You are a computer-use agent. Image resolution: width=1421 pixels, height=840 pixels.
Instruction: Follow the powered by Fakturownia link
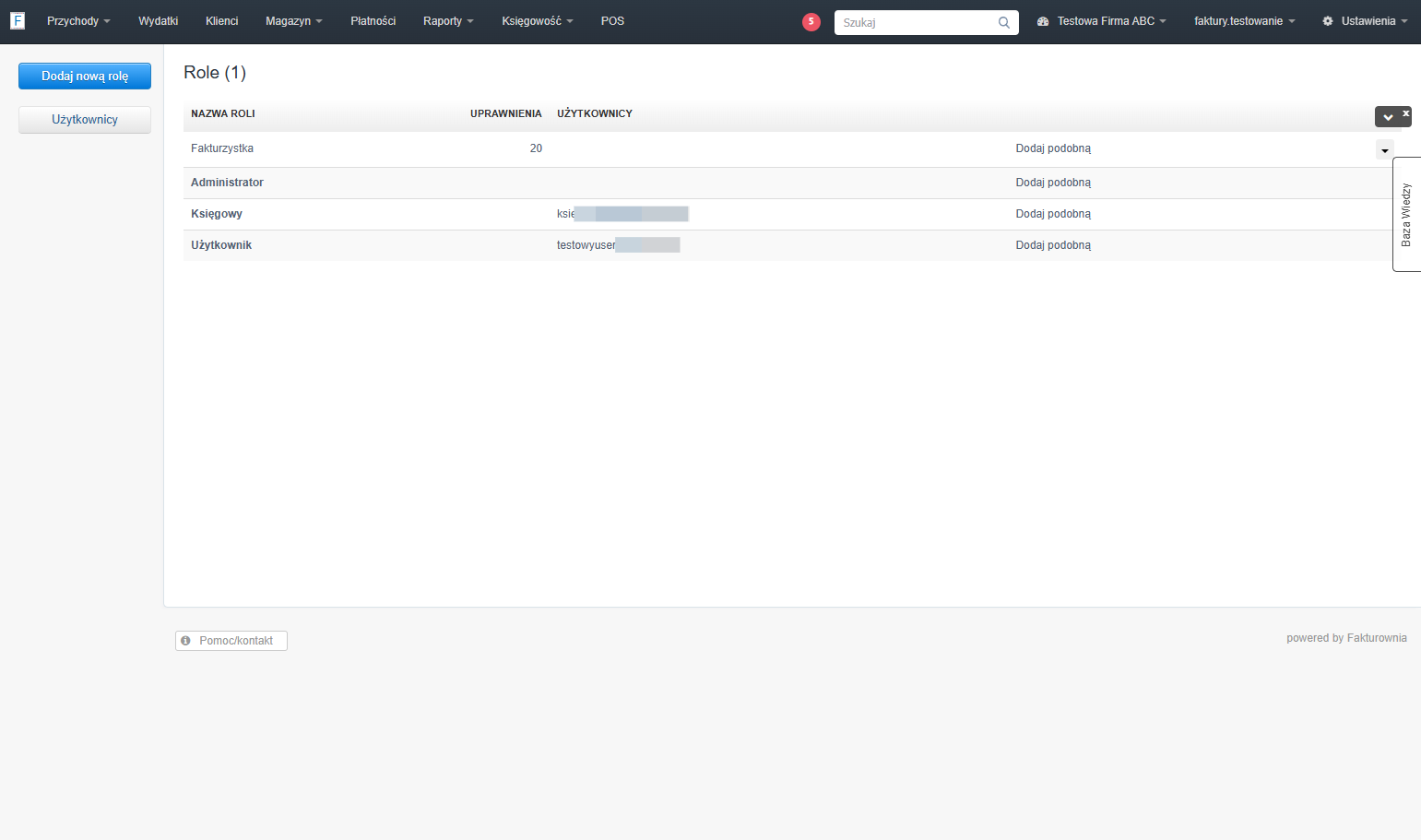pyautogui.click(x=1346, y=638)
